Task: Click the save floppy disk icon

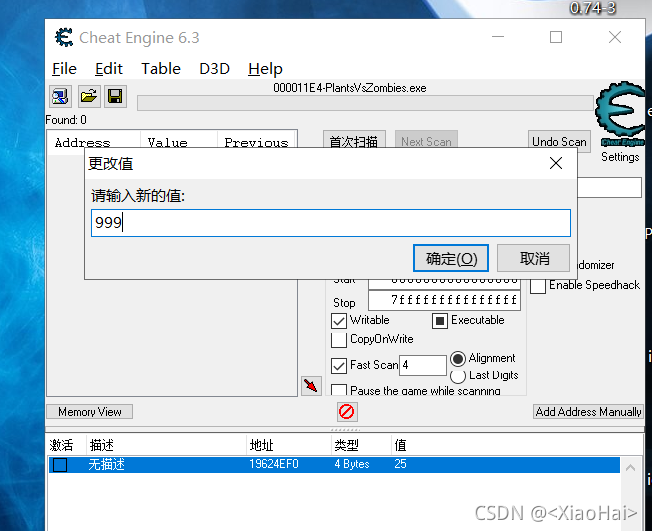Action: click(115, 96)
